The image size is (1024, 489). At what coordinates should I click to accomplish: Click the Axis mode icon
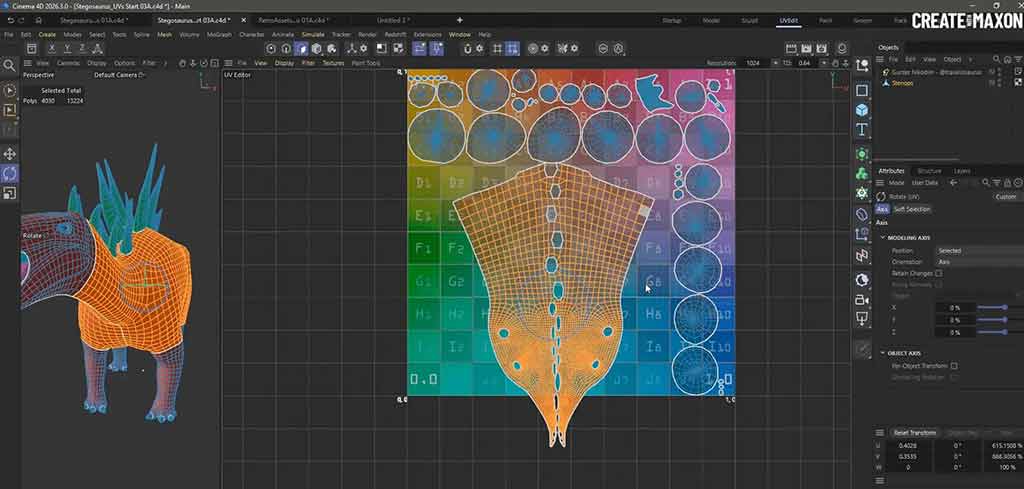(351, 48)
